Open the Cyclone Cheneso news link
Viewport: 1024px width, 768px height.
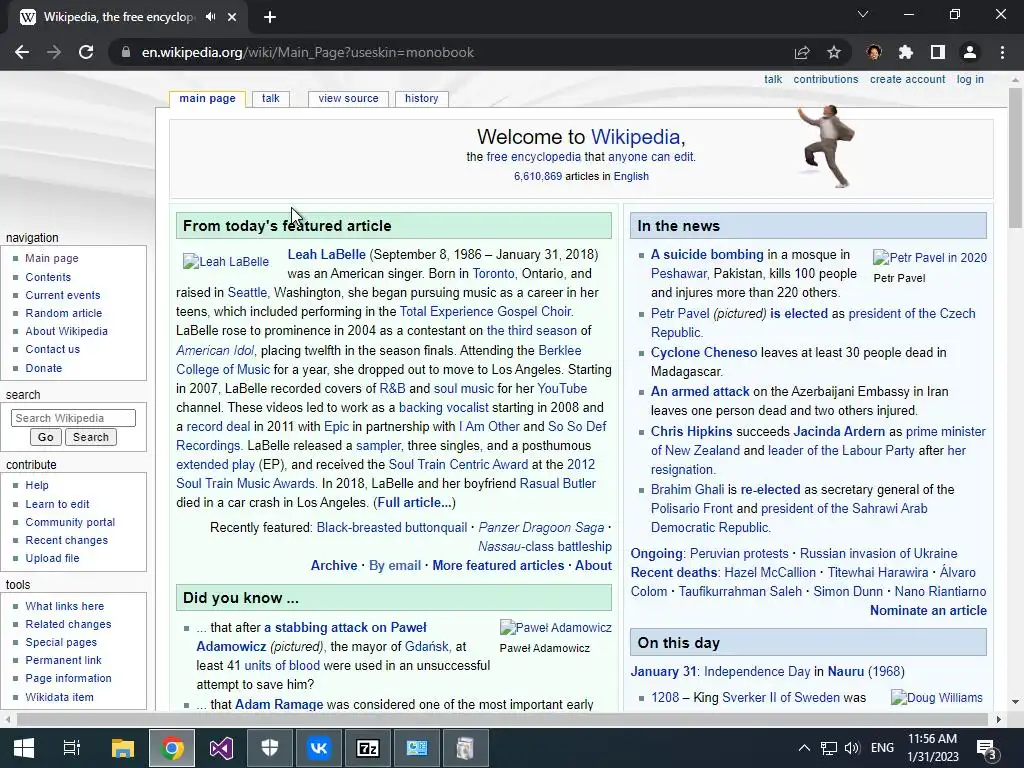704,353
